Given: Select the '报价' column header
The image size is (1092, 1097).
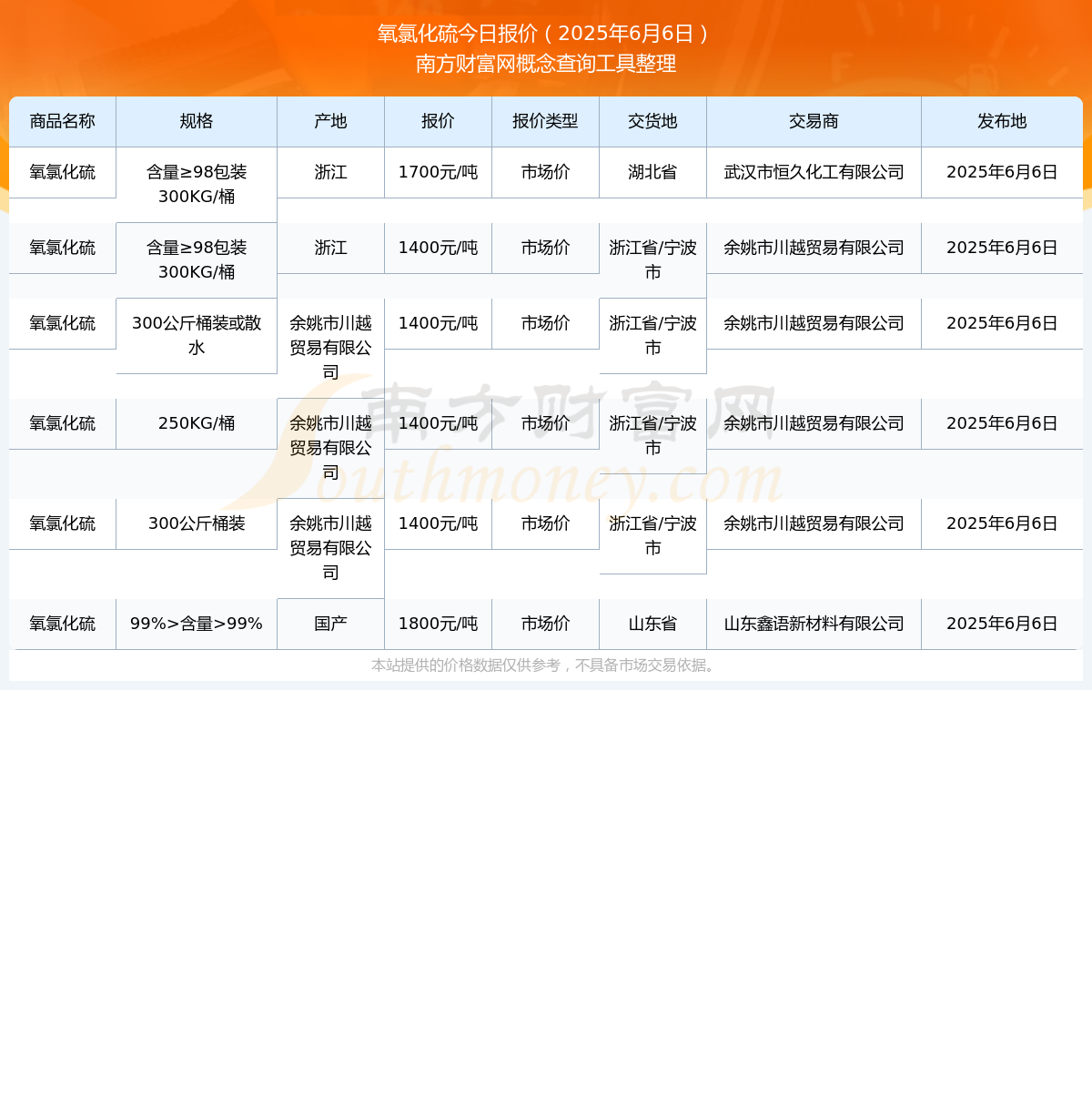Looking at the screenshot, I should point(438,121).
